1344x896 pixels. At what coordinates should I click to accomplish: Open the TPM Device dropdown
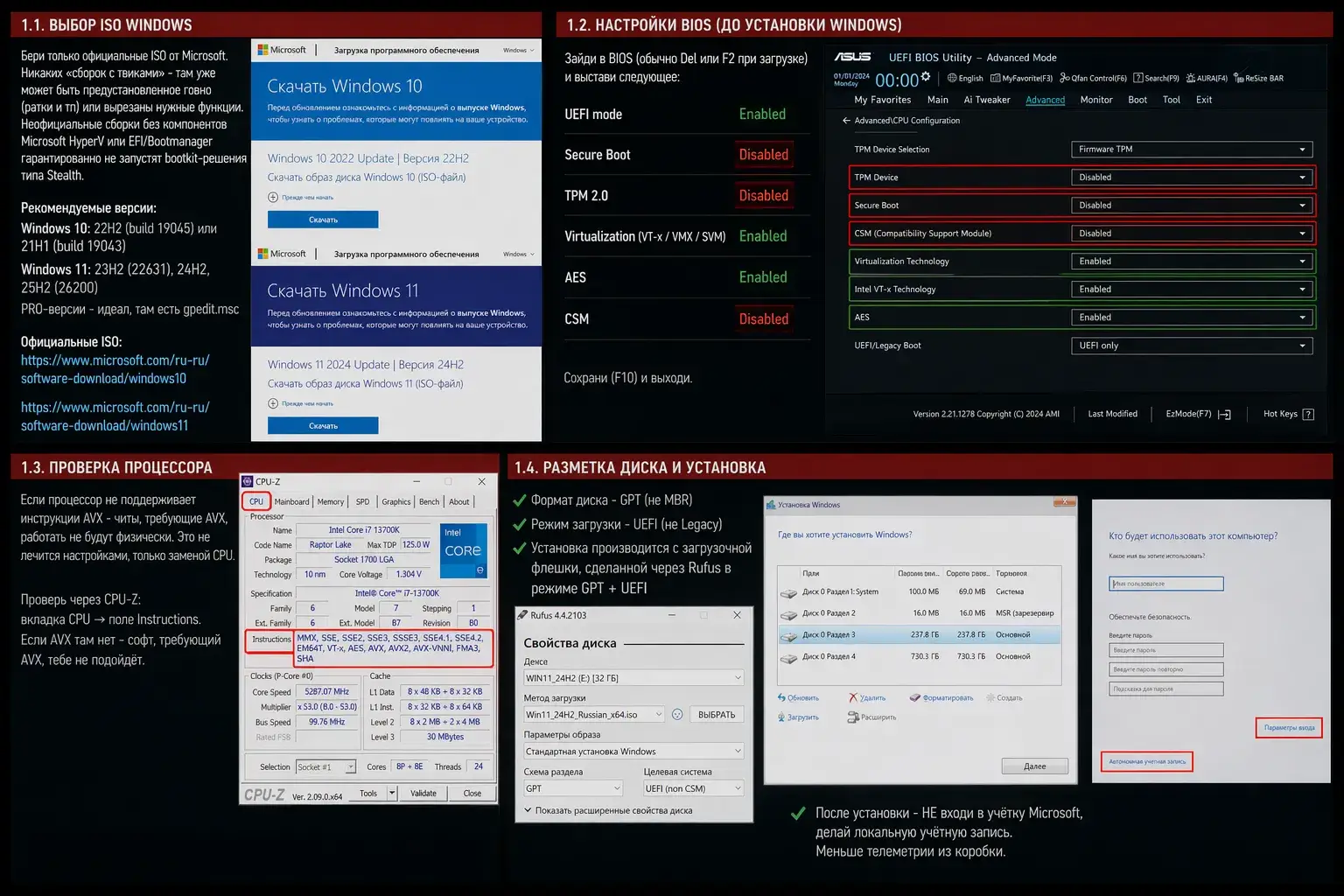(x=1192, y=178)
